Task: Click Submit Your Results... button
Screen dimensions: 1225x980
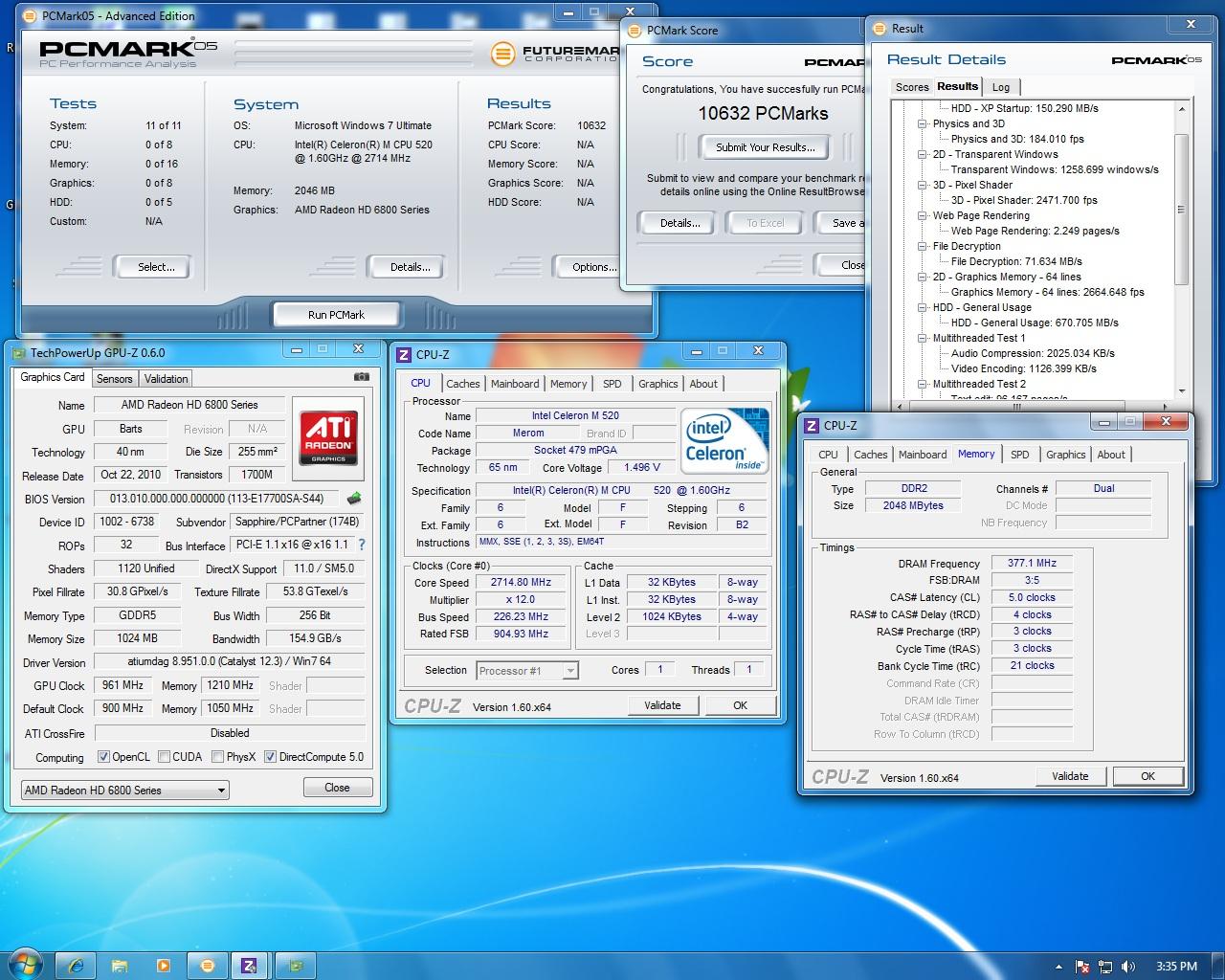Action: [x=766, y=147]
